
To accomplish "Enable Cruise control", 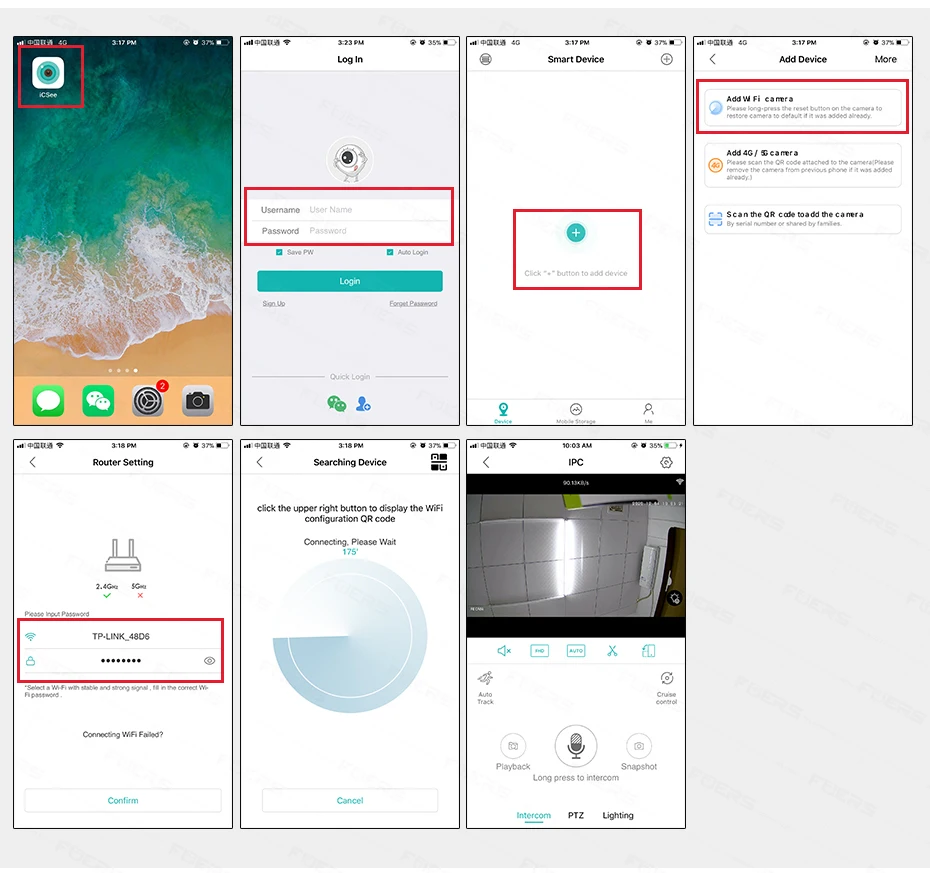I will (x=666, y=687).
